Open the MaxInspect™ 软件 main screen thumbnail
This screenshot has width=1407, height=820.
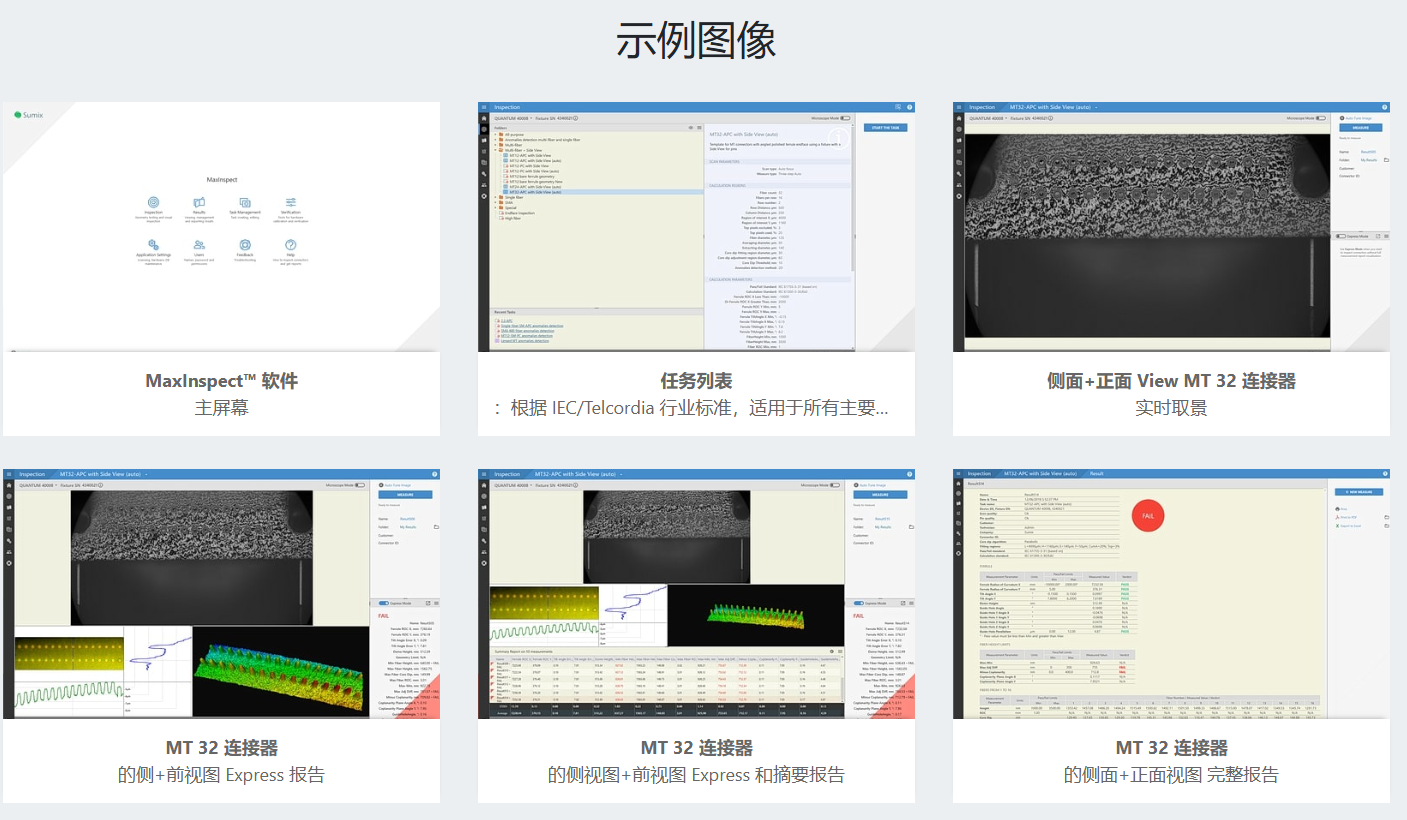221,226
